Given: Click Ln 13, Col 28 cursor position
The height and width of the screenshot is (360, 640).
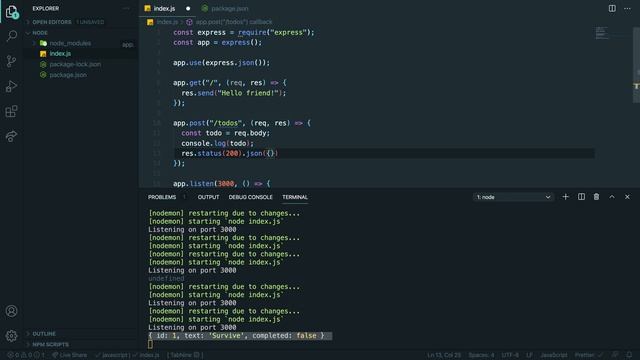Looking at the screenshot, I should click(444, 355).
